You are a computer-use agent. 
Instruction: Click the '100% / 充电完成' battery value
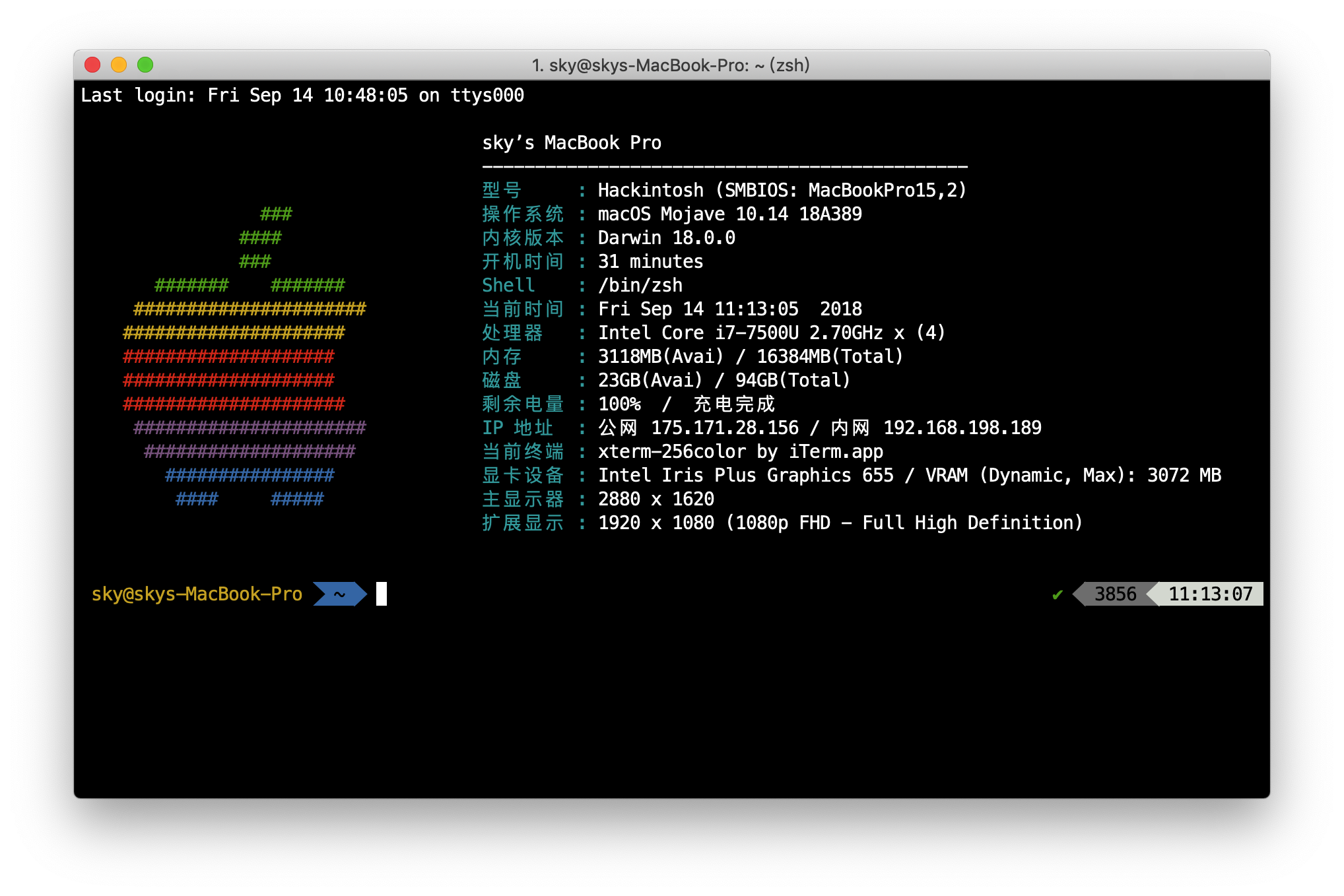687,404
